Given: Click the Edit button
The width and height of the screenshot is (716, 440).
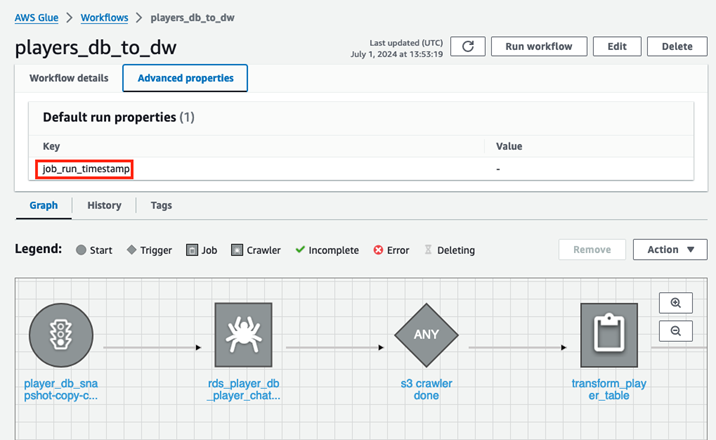Looking at the screenshot, I should pyautogui.click(x=617, y=47).
